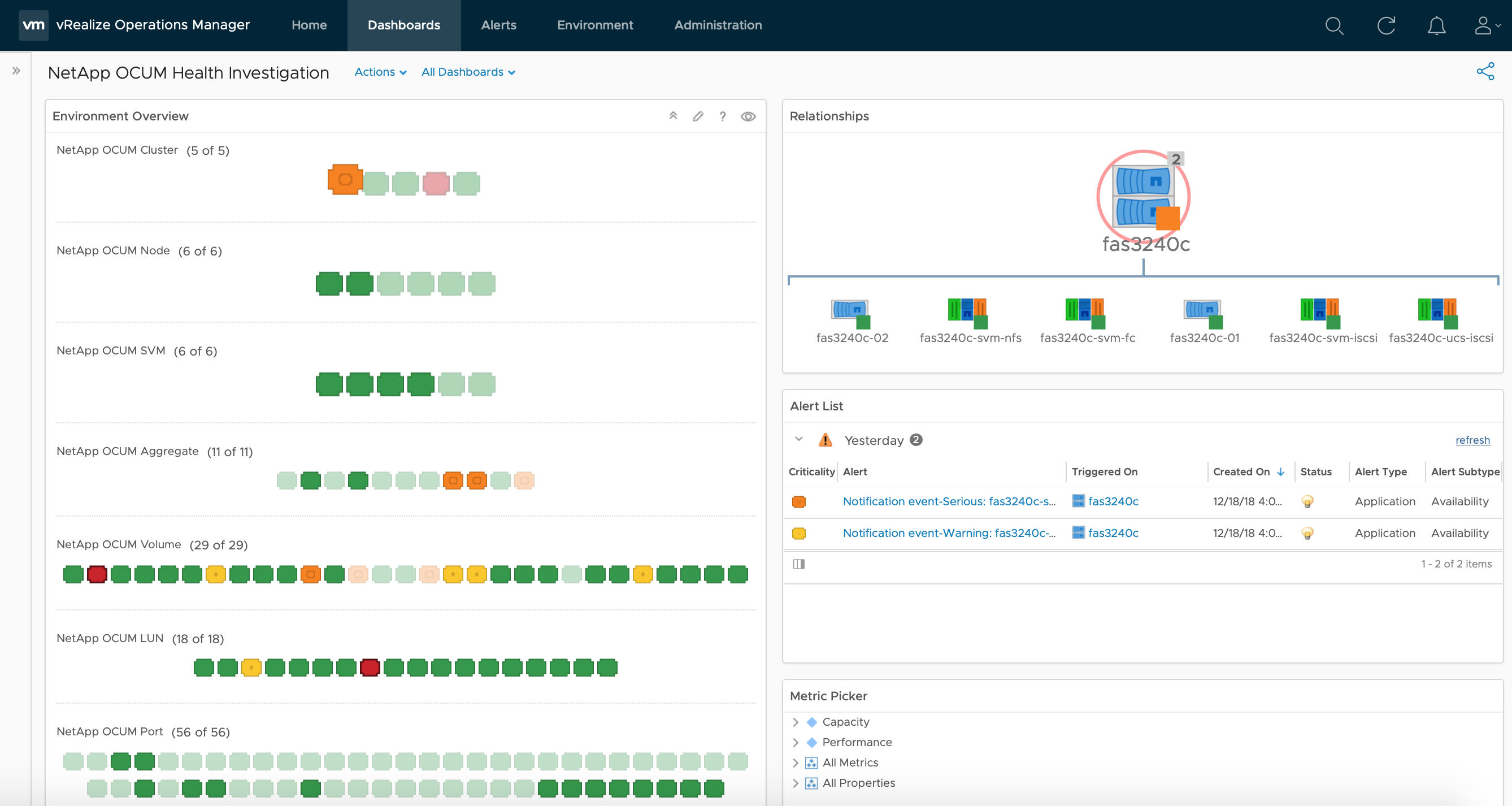Toggle Environment Overview eye visibility icon
This screenshot has width=1512, height=806.
pos(748,116)
